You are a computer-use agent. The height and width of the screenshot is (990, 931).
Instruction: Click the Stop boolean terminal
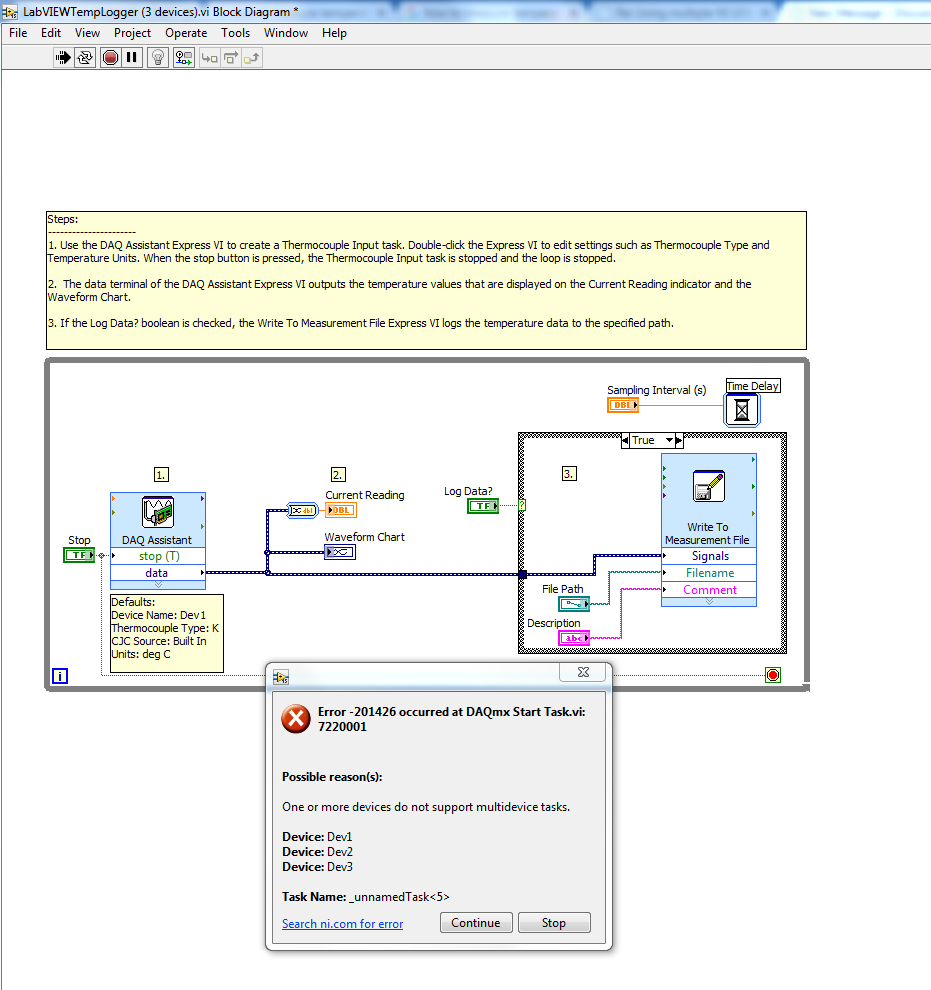click(78, 554)
